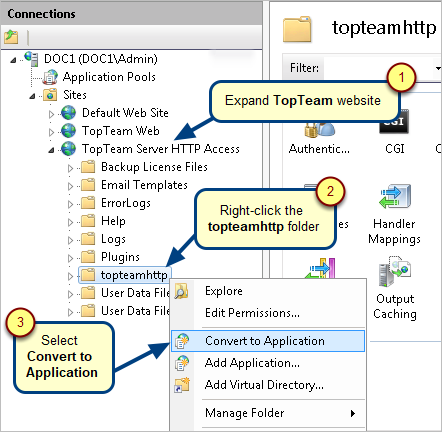442x432 pixels.
Task: Select the DOC1 server computer icon
Action: (x=31, y=58)
